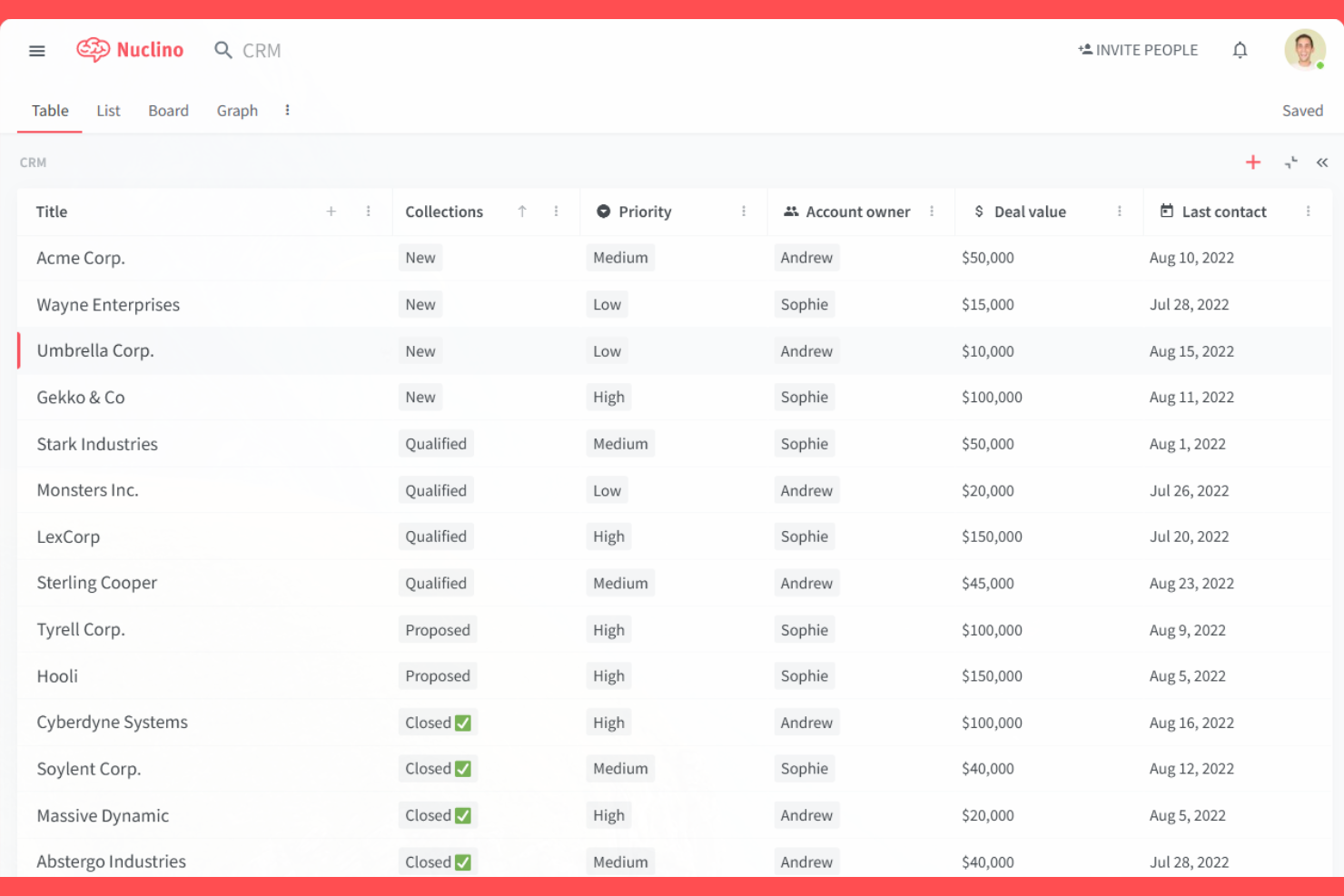Click the Last contact calendar icon
The width and height of the screenshot is (1344, 896).
point(1167,211)
